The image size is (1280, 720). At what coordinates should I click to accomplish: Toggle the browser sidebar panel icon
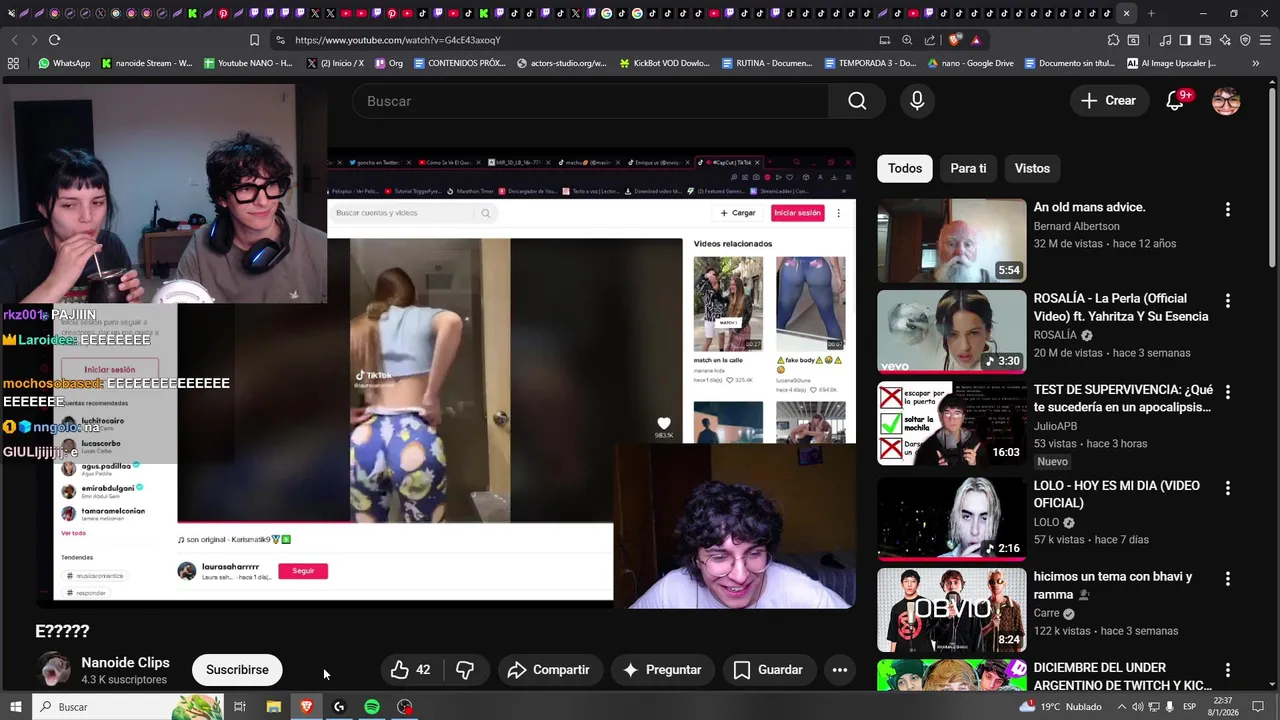click(1185, 40)
